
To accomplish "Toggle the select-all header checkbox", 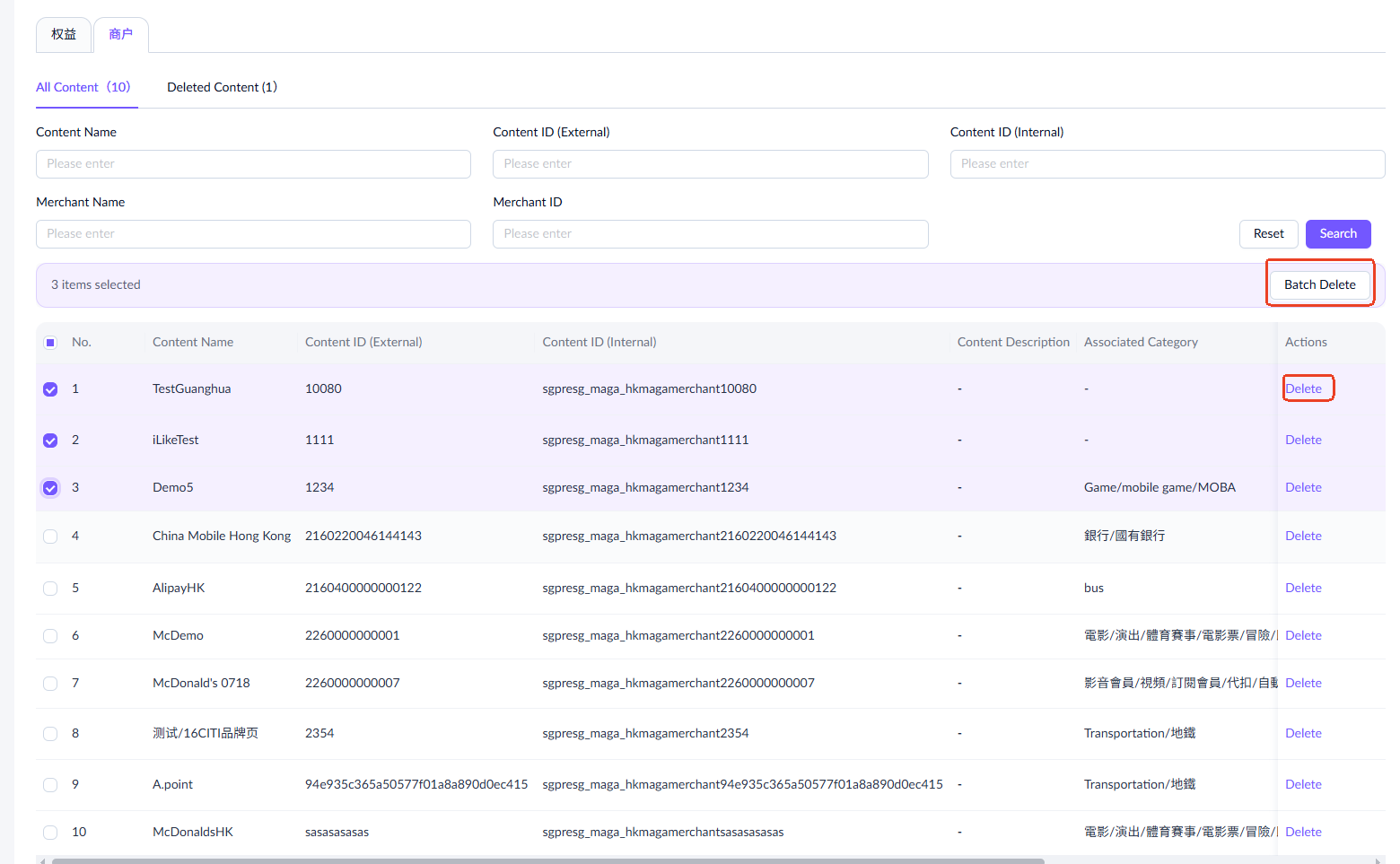I will click(x=50, y=343).
